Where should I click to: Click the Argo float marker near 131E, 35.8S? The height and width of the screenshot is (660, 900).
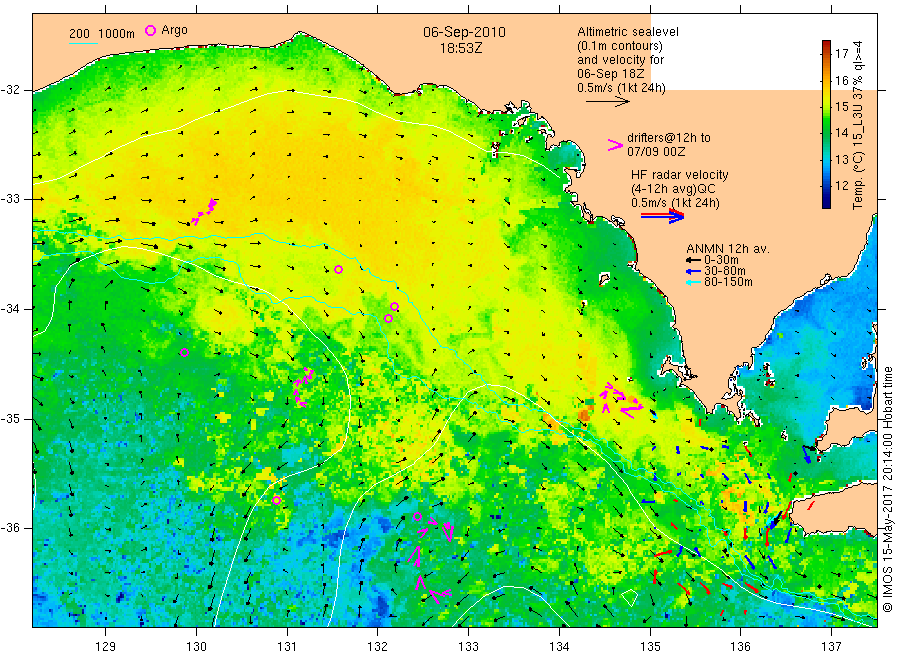pyautogui.click(x=276, y=500)
